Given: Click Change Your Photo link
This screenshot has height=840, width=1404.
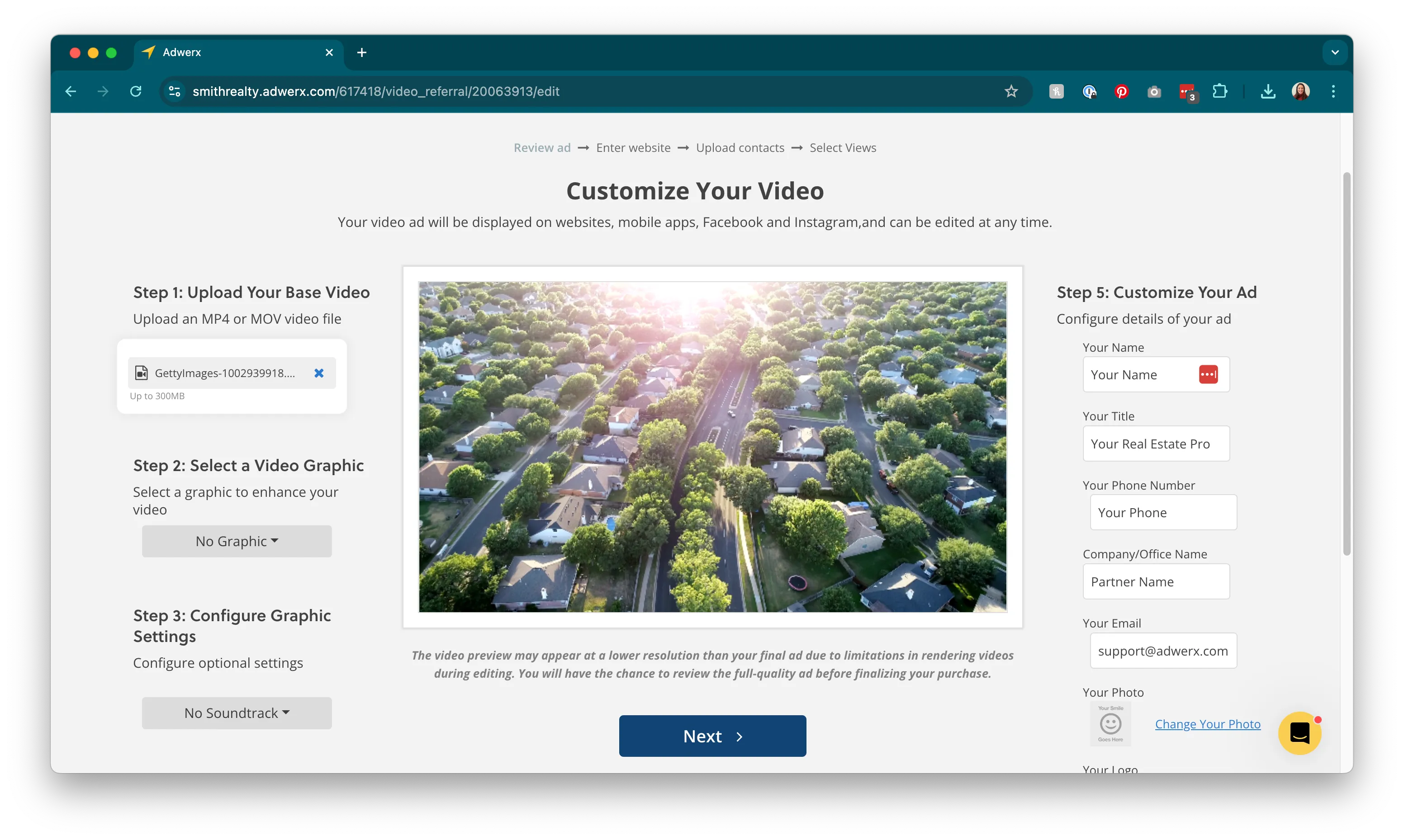Looking at the screenshot, I should pos(1208,724).
